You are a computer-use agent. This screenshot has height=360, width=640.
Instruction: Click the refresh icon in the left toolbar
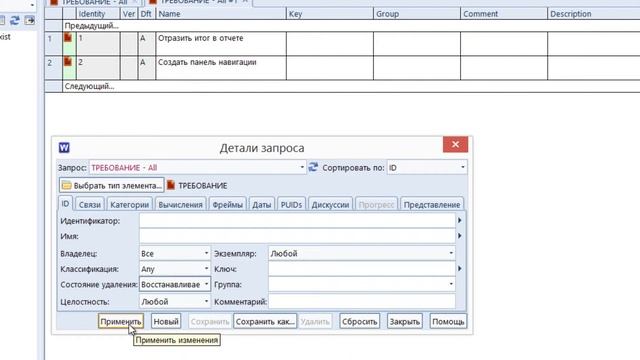[15, 20]
